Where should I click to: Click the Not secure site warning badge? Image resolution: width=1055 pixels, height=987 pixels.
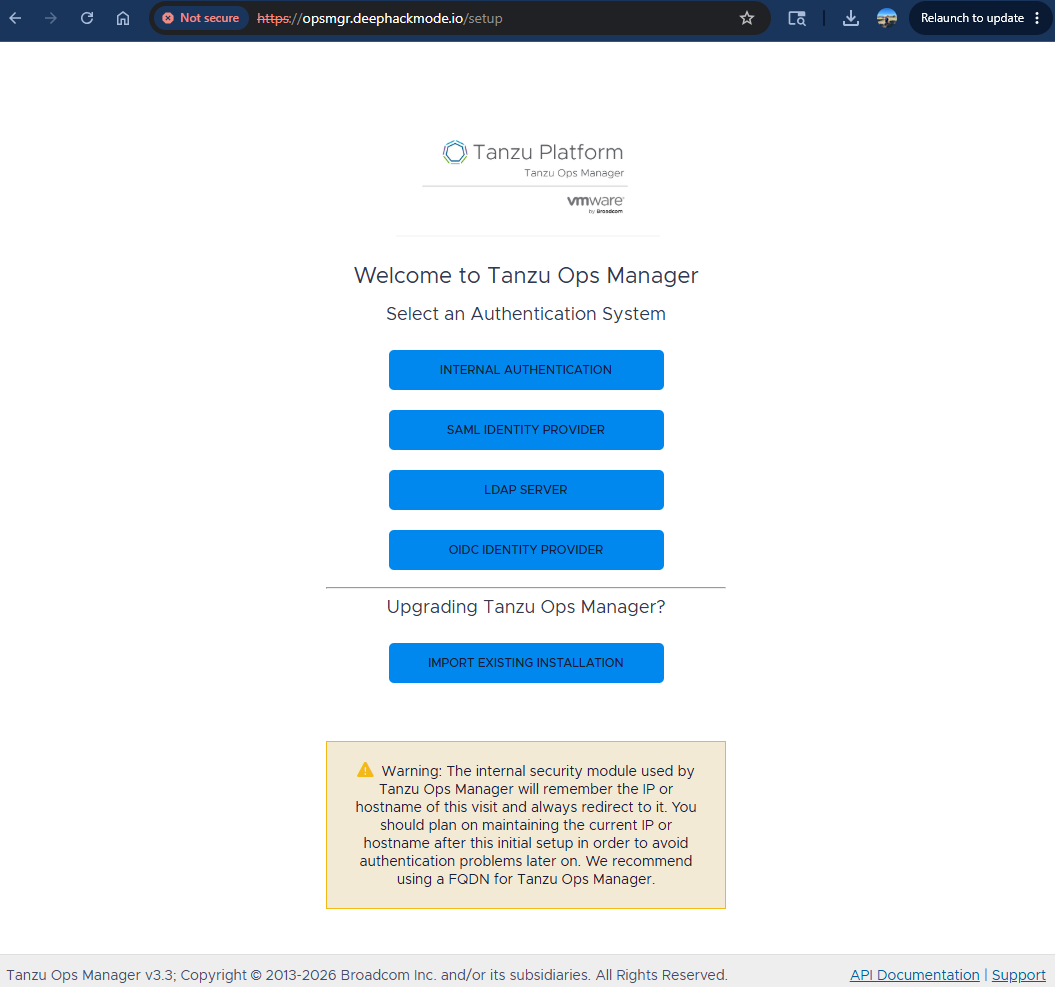click(x=201, y=18)
